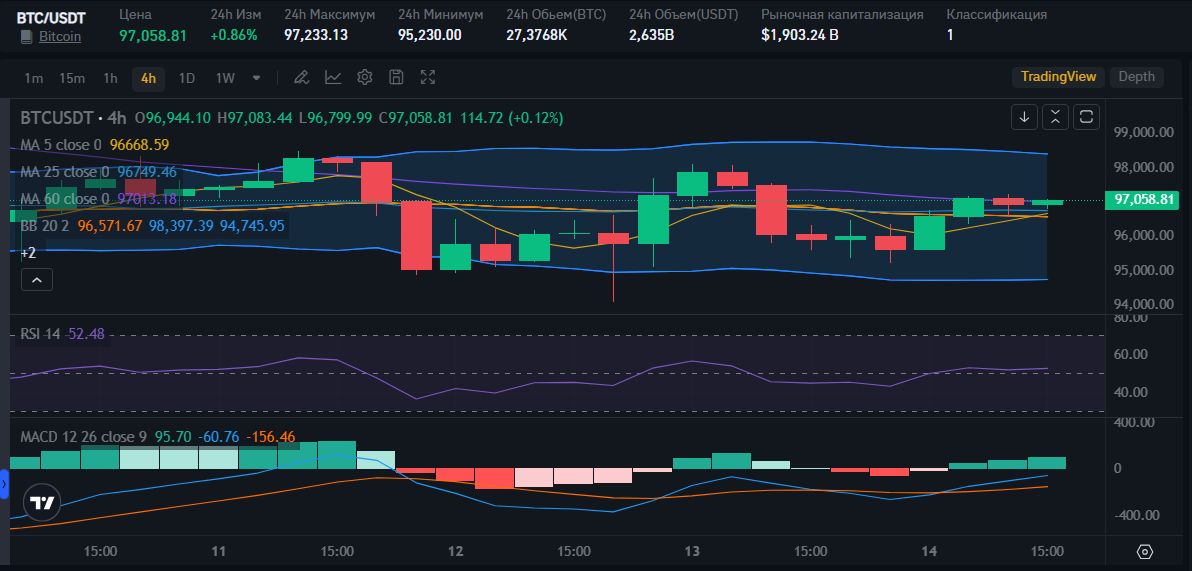Expand more timeframes dropdown arrow
This screenshot has height=571, width=1192.
[257, 78]
